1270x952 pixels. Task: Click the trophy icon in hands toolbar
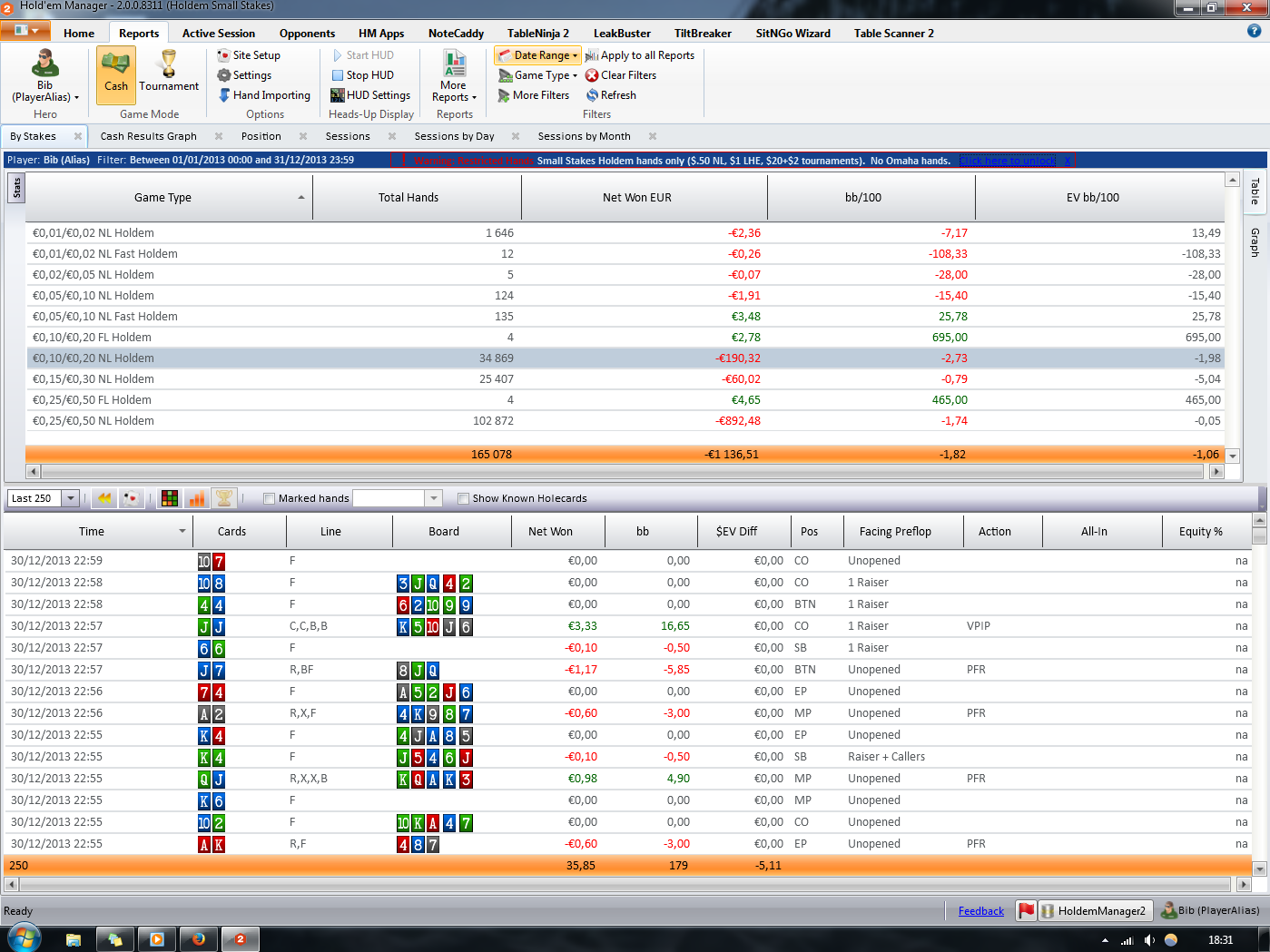[223, 498]
